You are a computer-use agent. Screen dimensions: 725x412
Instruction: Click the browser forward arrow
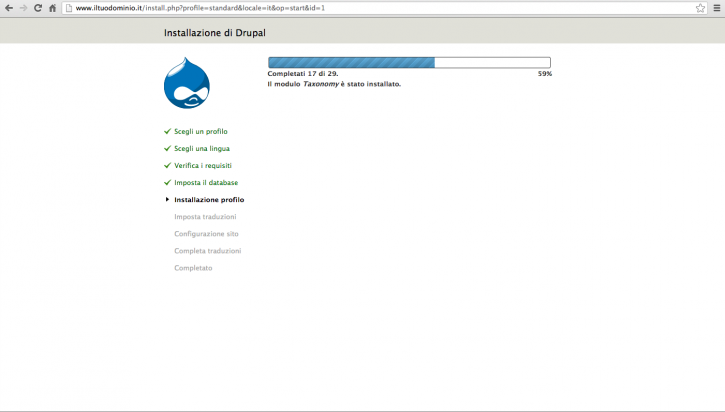(23, 8)
